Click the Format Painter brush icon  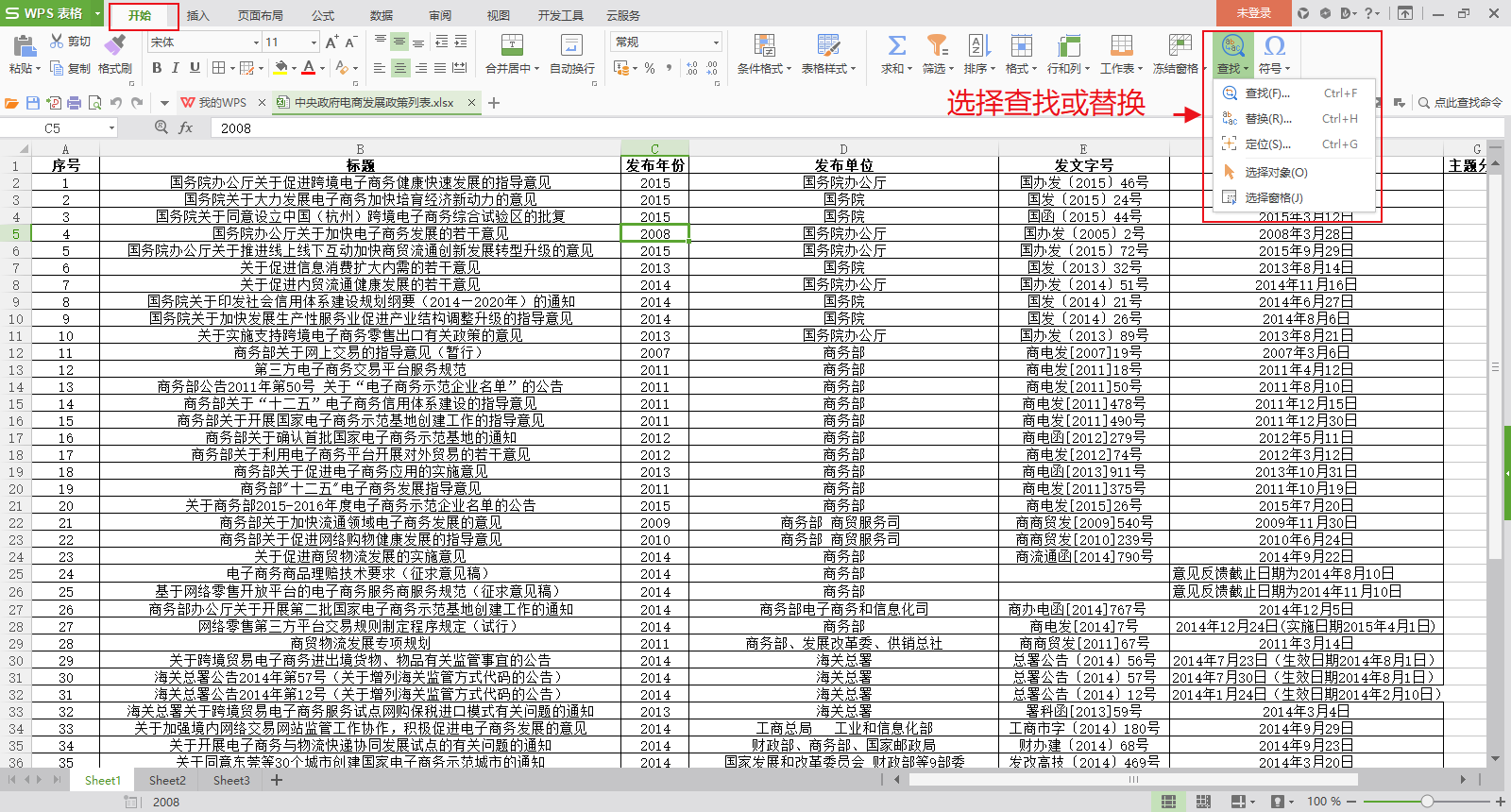pyautogui.click(x=114, y=44)
